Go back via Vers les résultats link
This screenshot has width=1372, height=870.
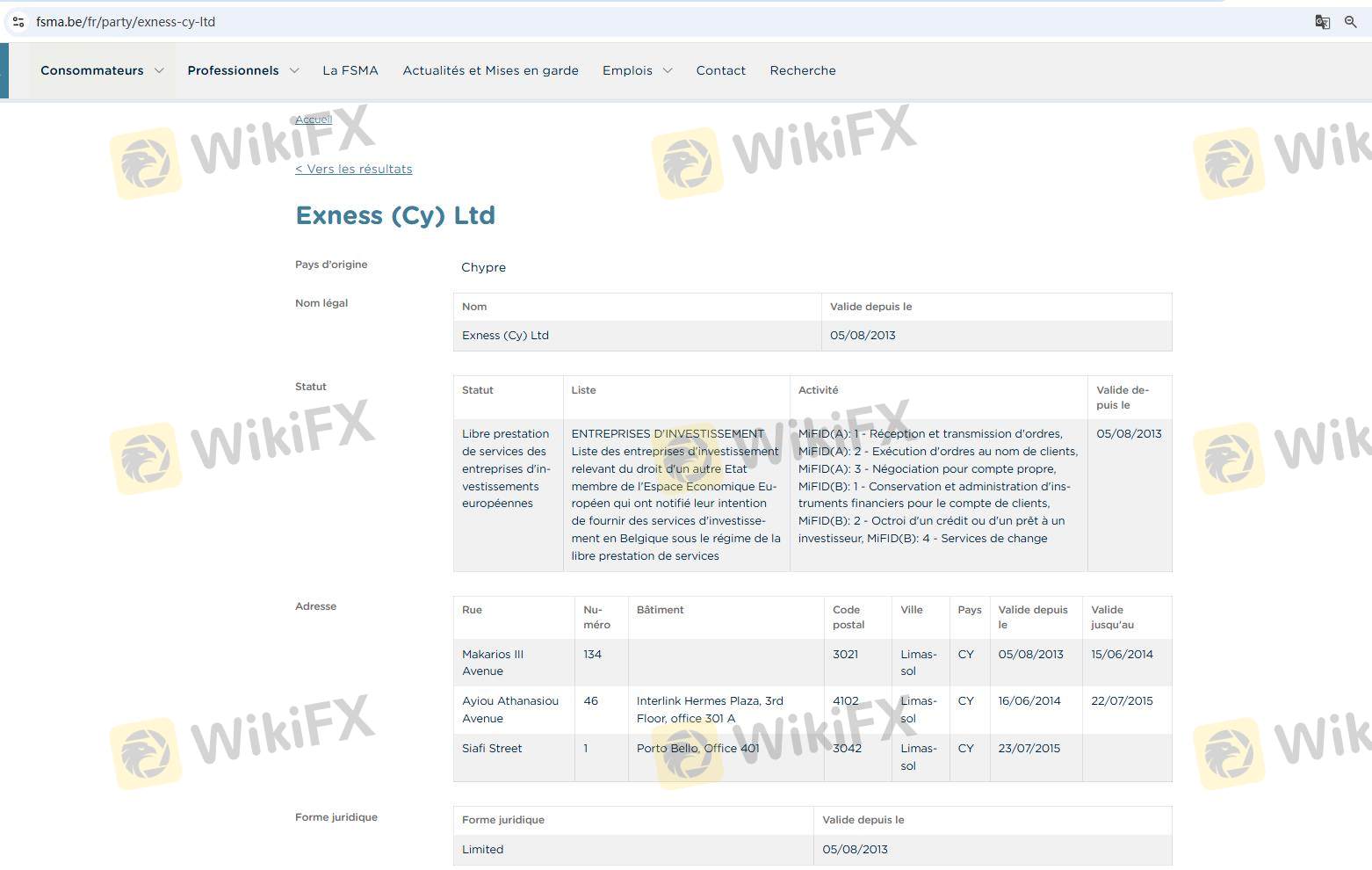click(x=354, y=169)
